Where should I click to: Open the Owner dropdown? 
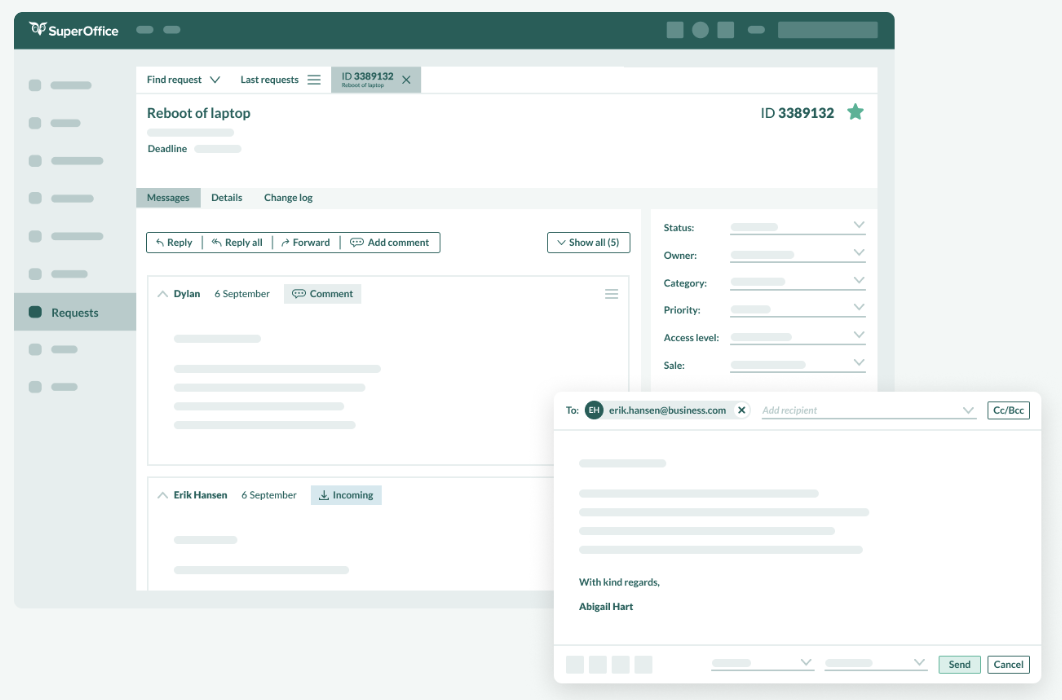pyautogui.click(x=798, y=255)
